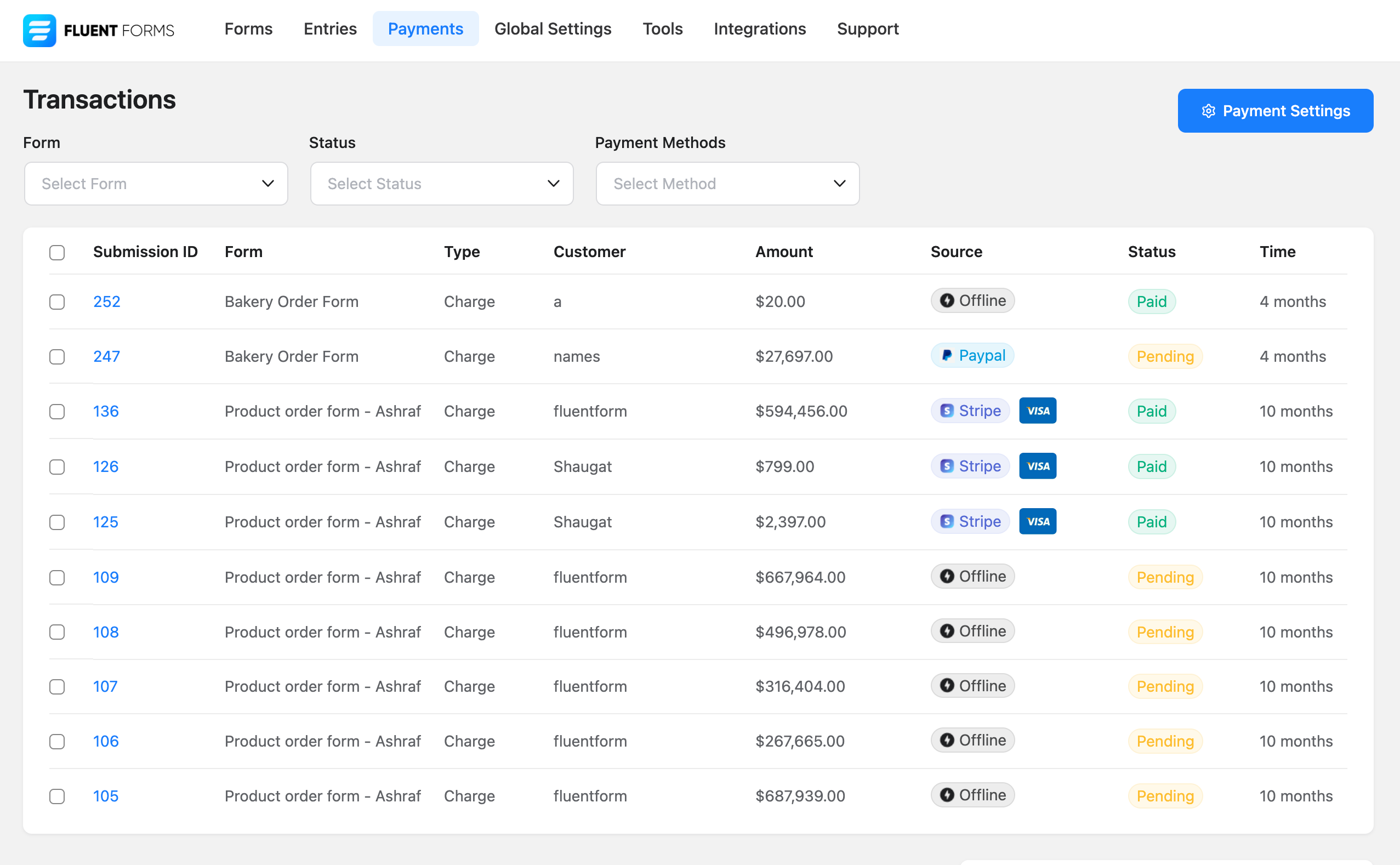Open submission ID 105 link
The height and width of the screenshot is (865, 1400).
pos(106,796)
